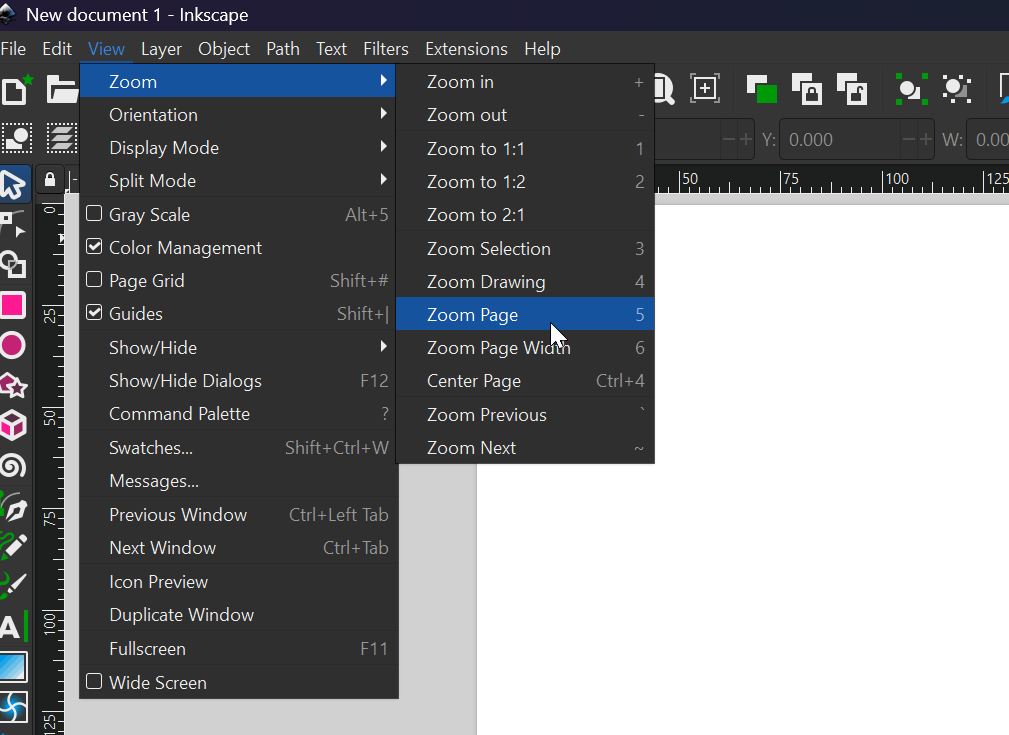This screenshot has height=735, width=1009.
Task: Select the Pencil freehand tool
Action: coord(13,546)
